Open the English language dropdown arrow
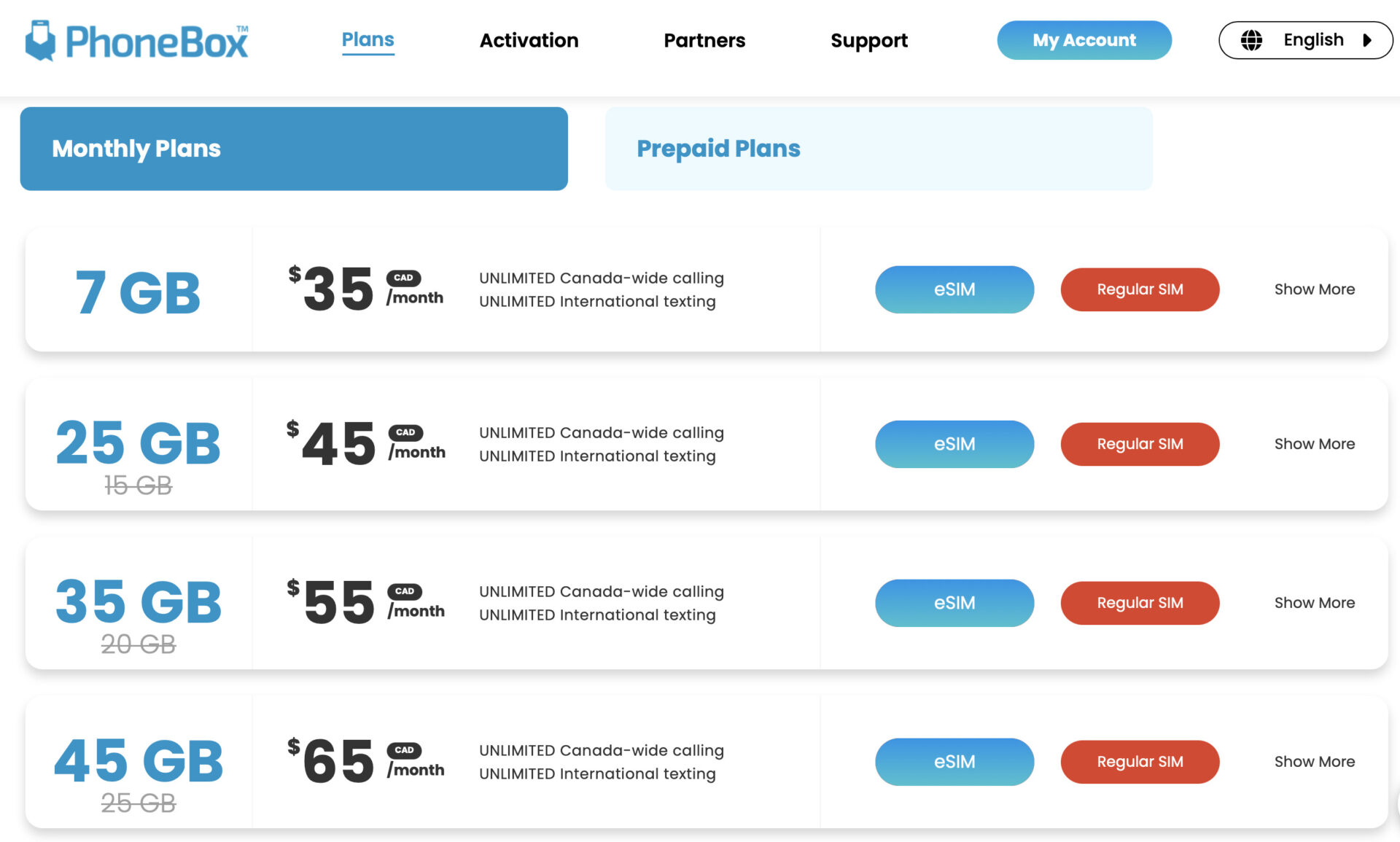This screenshot has height=842, width=1400. [x=1367, y=40]
